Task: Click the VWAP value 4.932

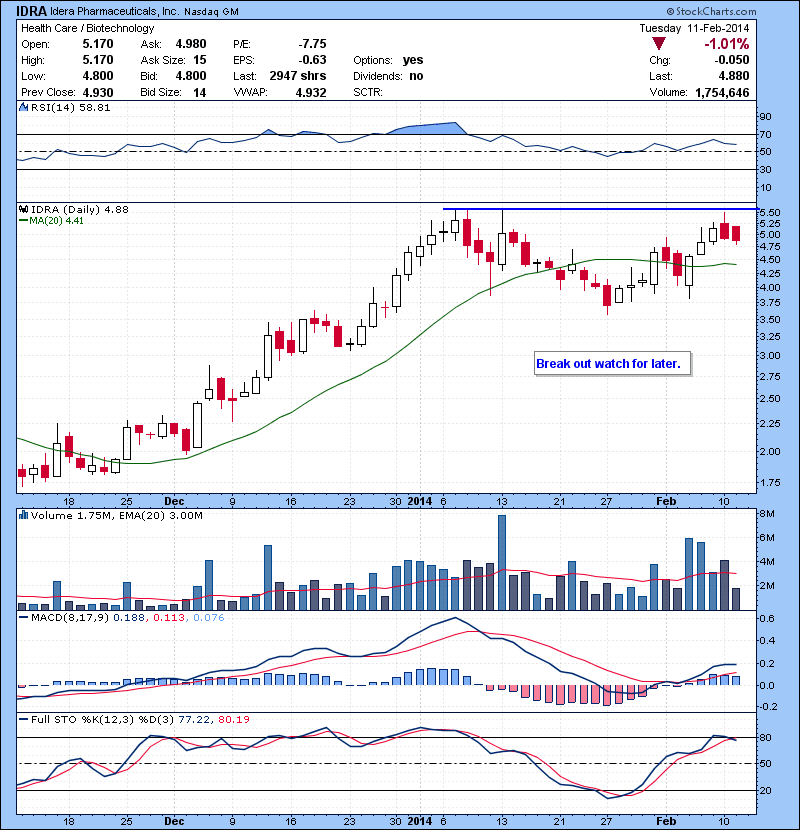Action: tap(311, 93)
